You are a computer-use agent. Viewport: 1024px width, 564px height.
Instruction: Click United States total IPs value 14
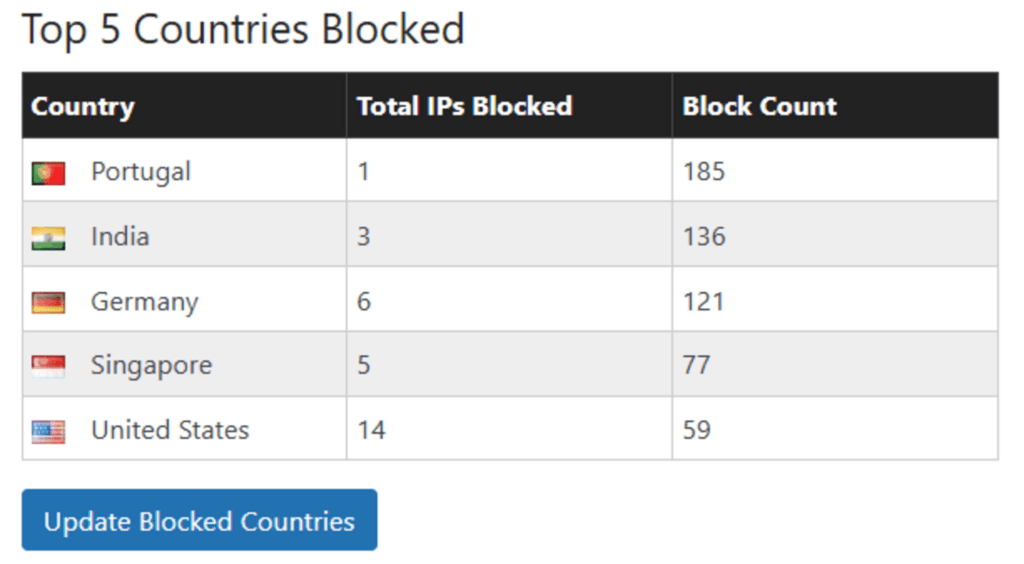[x=372, y=430]
